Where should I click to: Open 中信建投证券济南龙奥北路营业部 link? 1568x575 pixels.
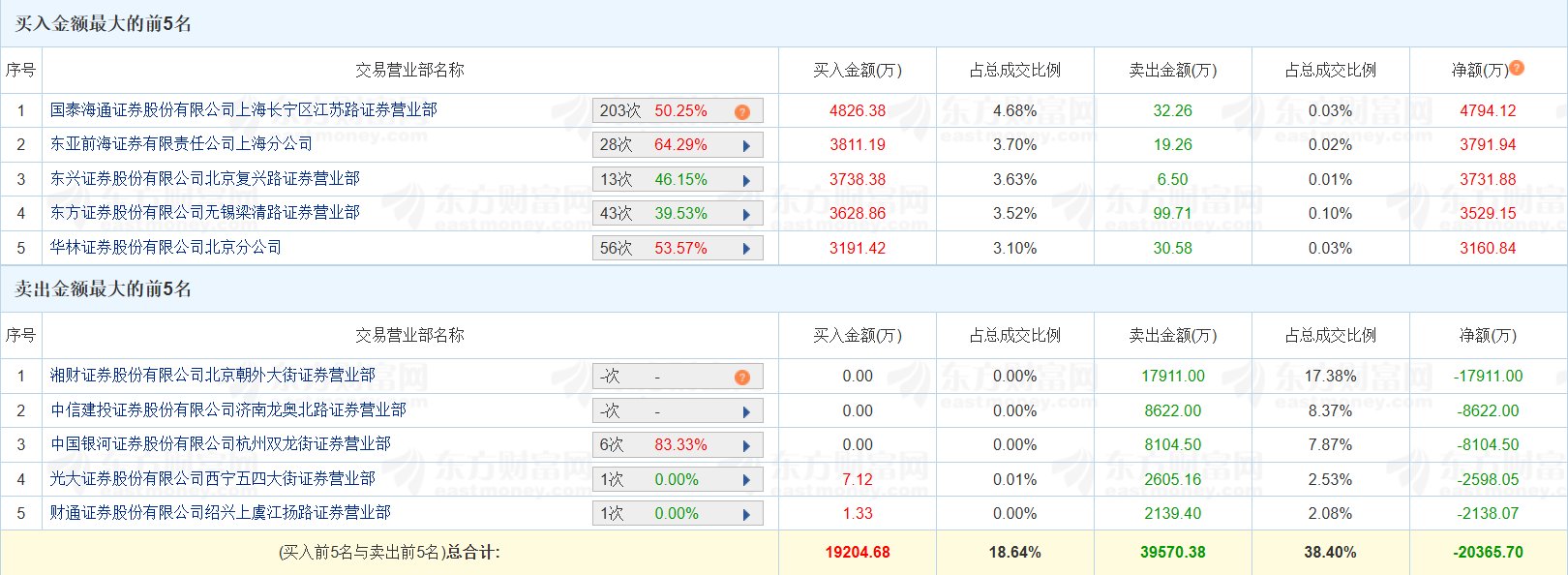(227, 410)
